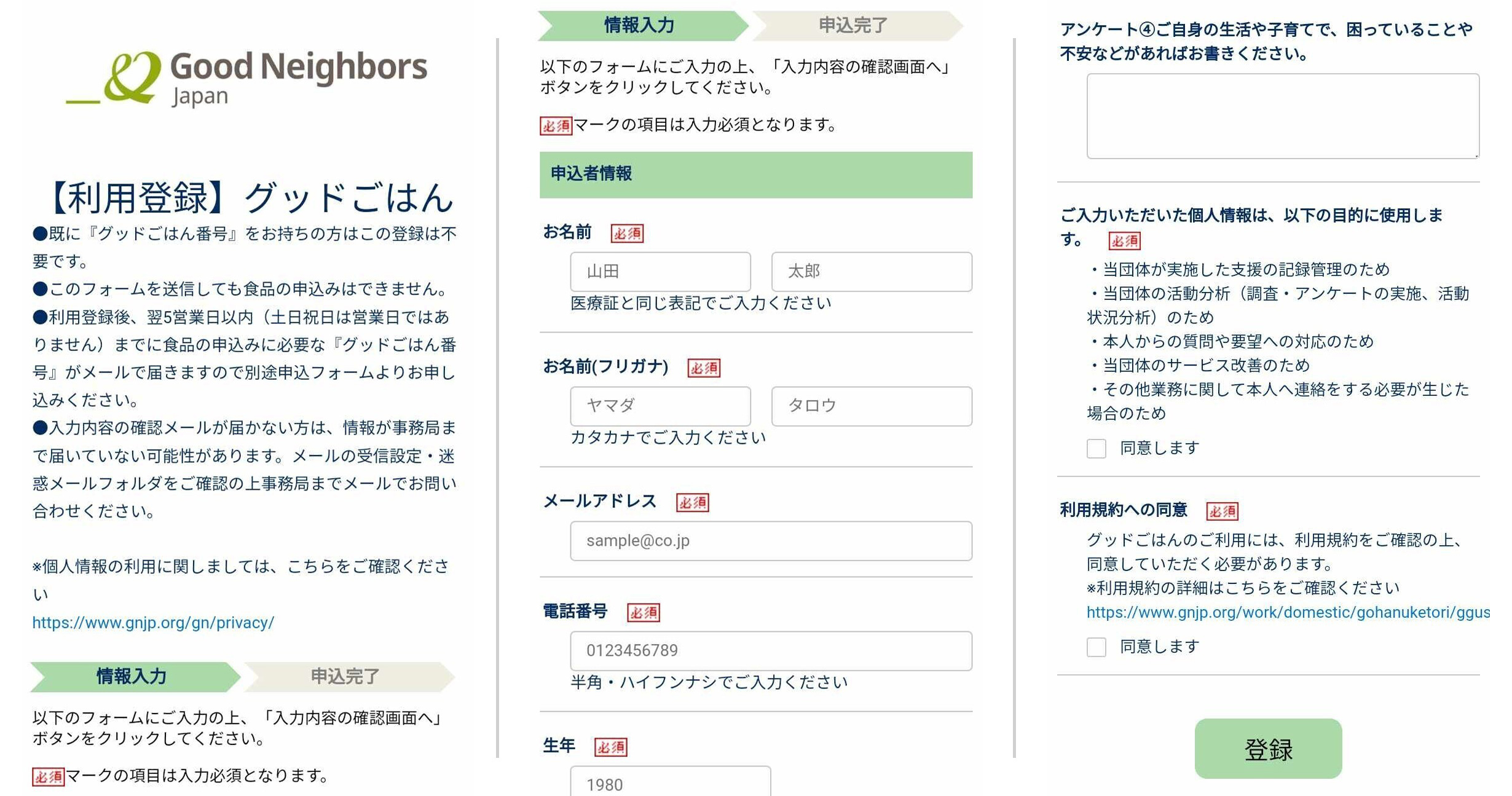Open the gnjp.org privacy policy link
Screen dimensions: 1512x796
pyautogui.click(x=153, y=623)
